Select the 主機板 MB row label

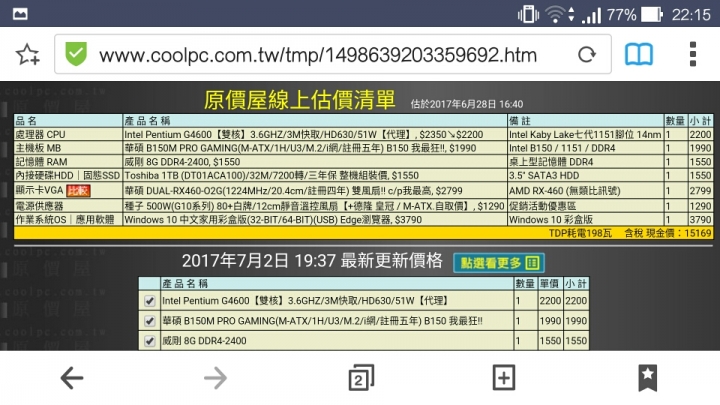pos(38,148)
